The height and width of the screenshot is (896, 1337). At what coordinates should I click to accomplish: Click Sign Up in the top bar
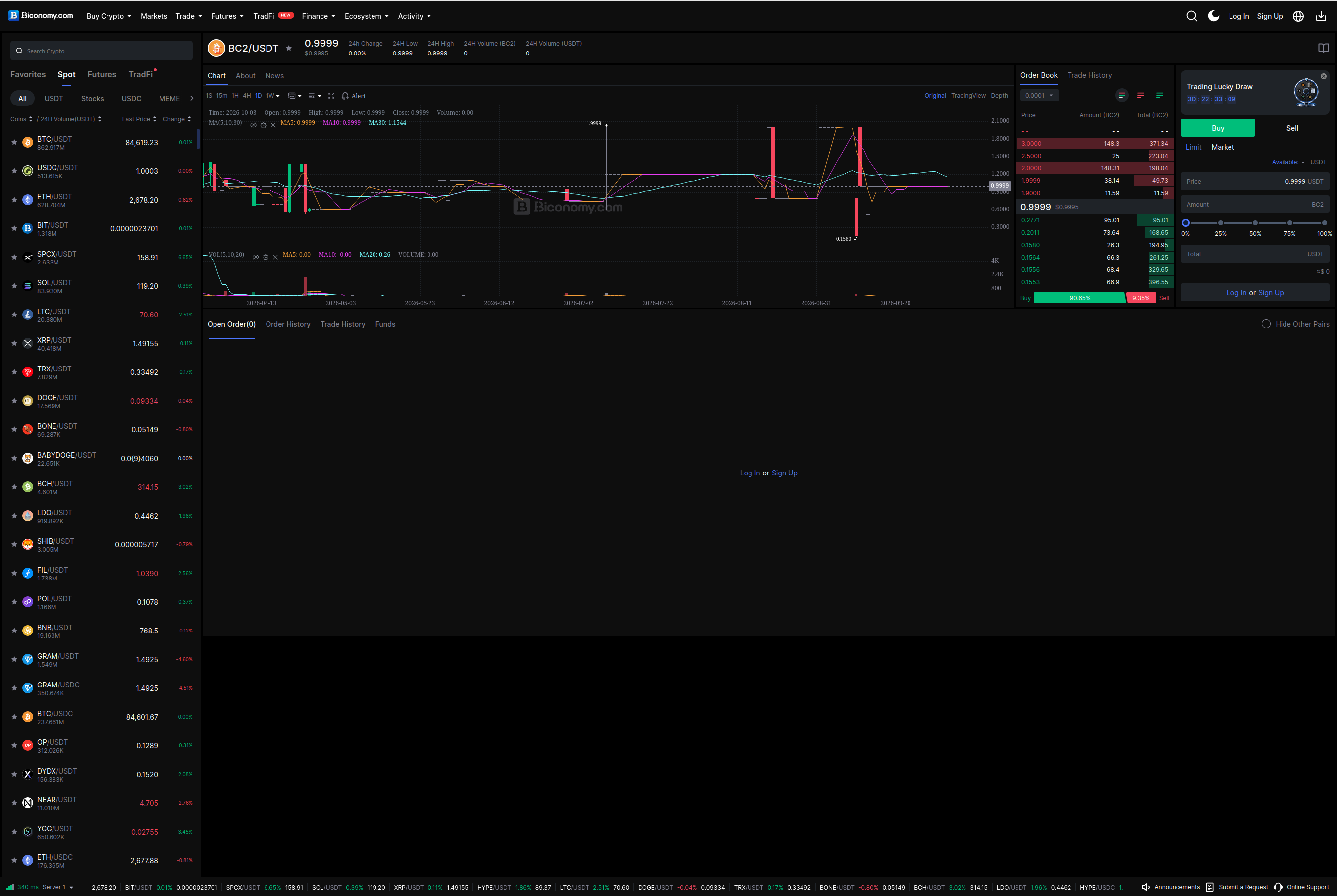1270,16
